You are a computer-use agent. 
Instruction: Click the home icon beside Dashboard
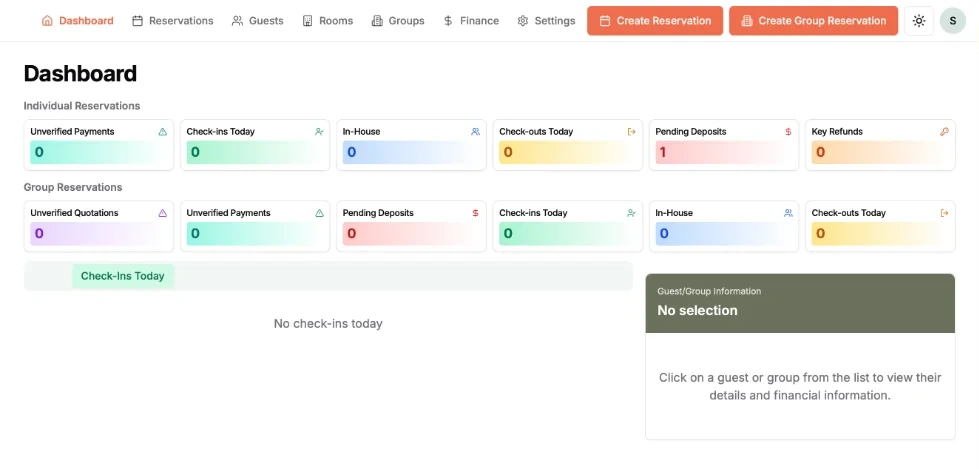[47, 21]
